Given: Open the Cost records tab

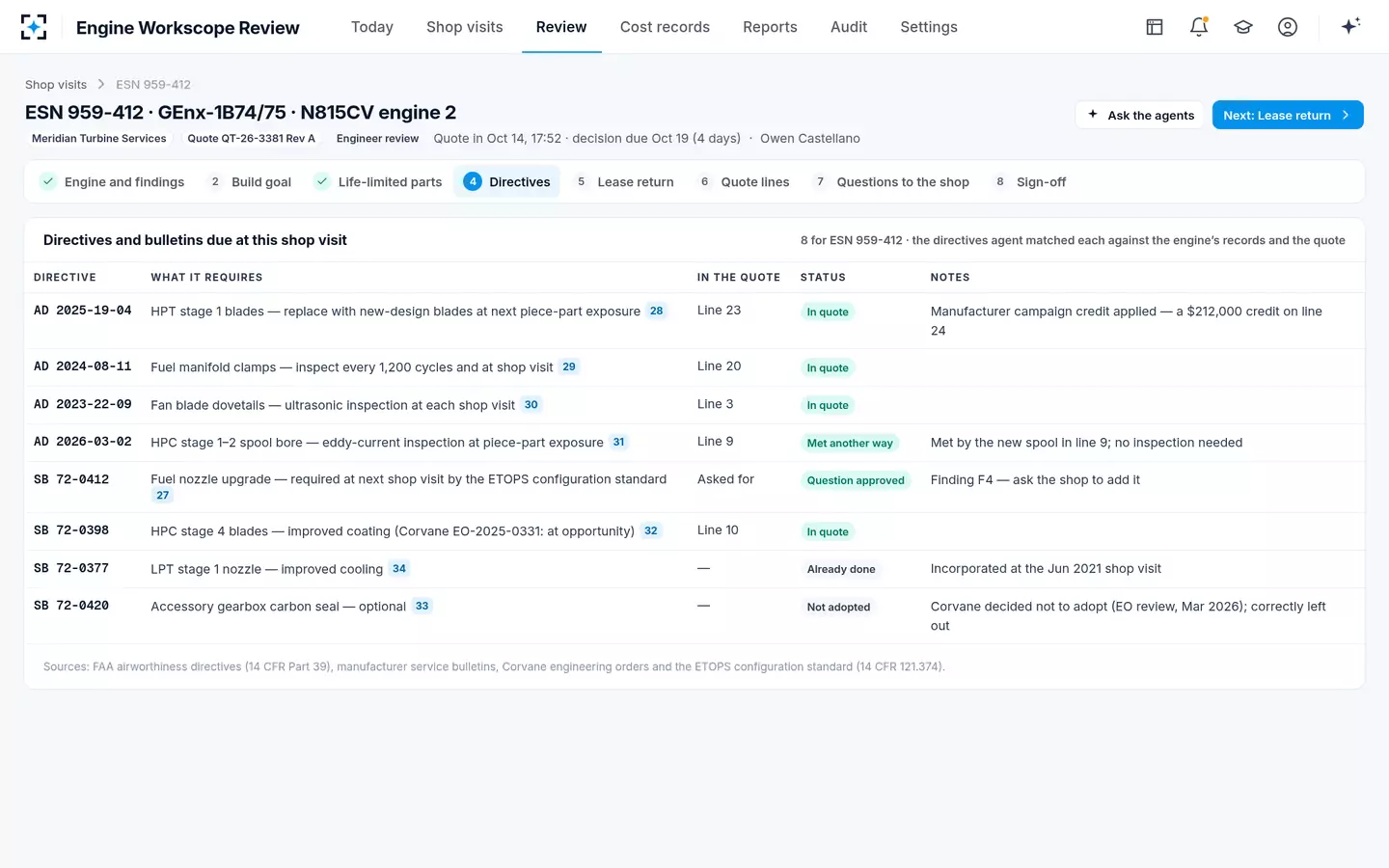Looking at the screenshot, I should 665,27.
